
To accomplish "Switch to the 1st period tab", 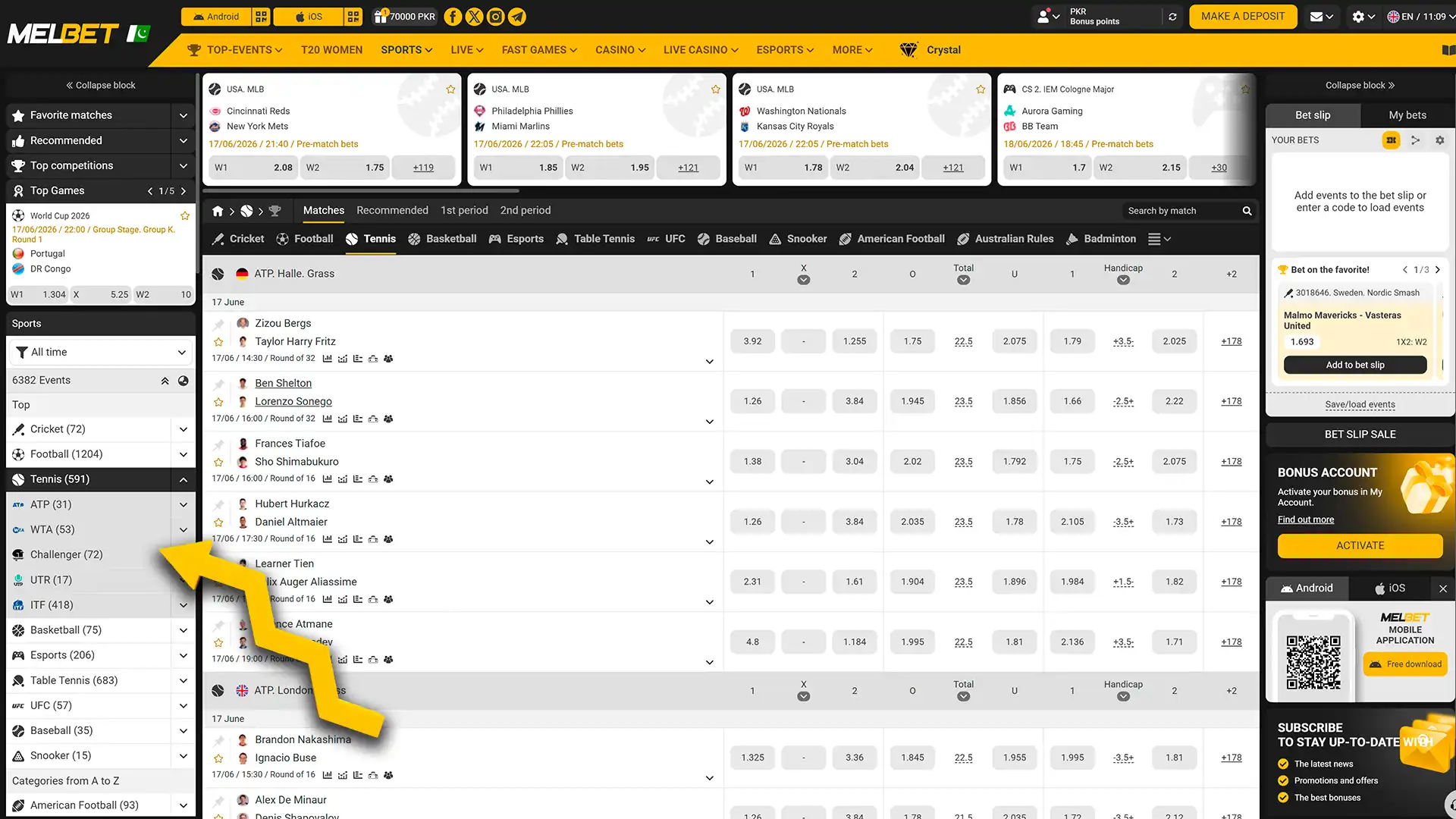I will tap(464, 211).
